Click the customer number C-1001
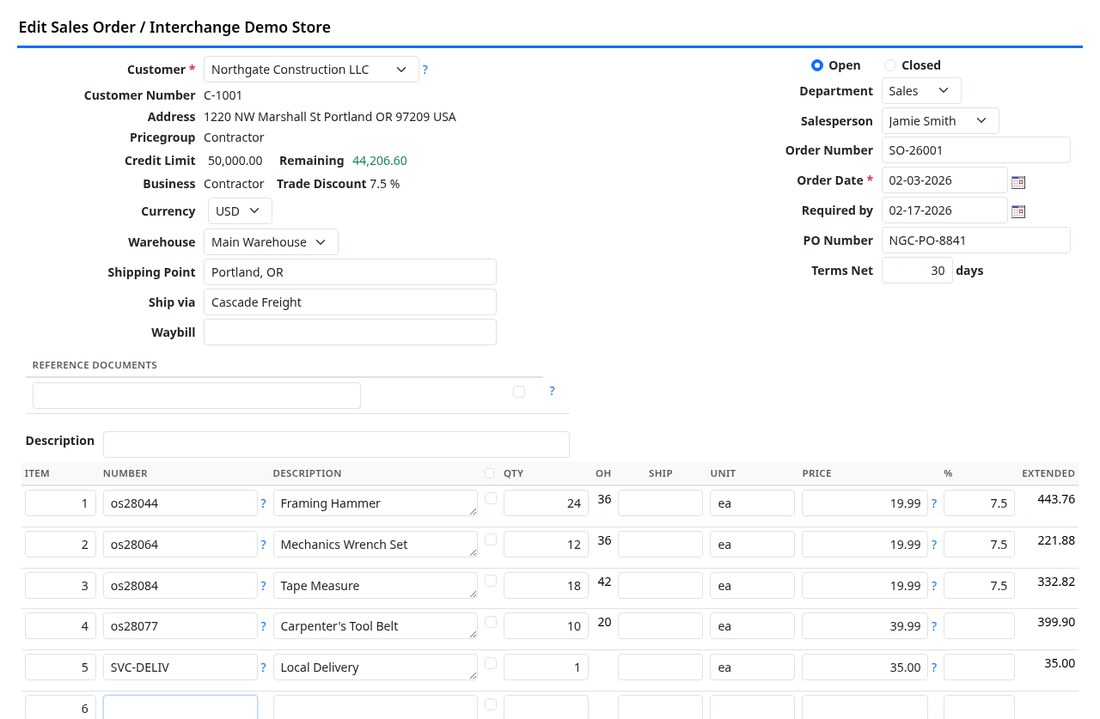 pyautogui.click(x=223, y=95)
